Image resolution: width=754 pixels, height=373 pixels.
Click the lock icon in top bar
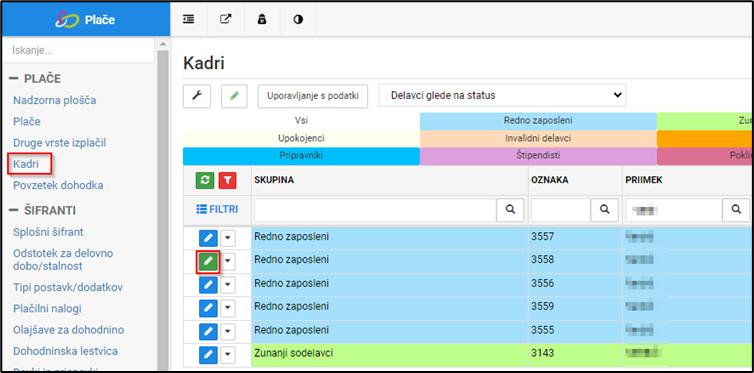point(262,19)
